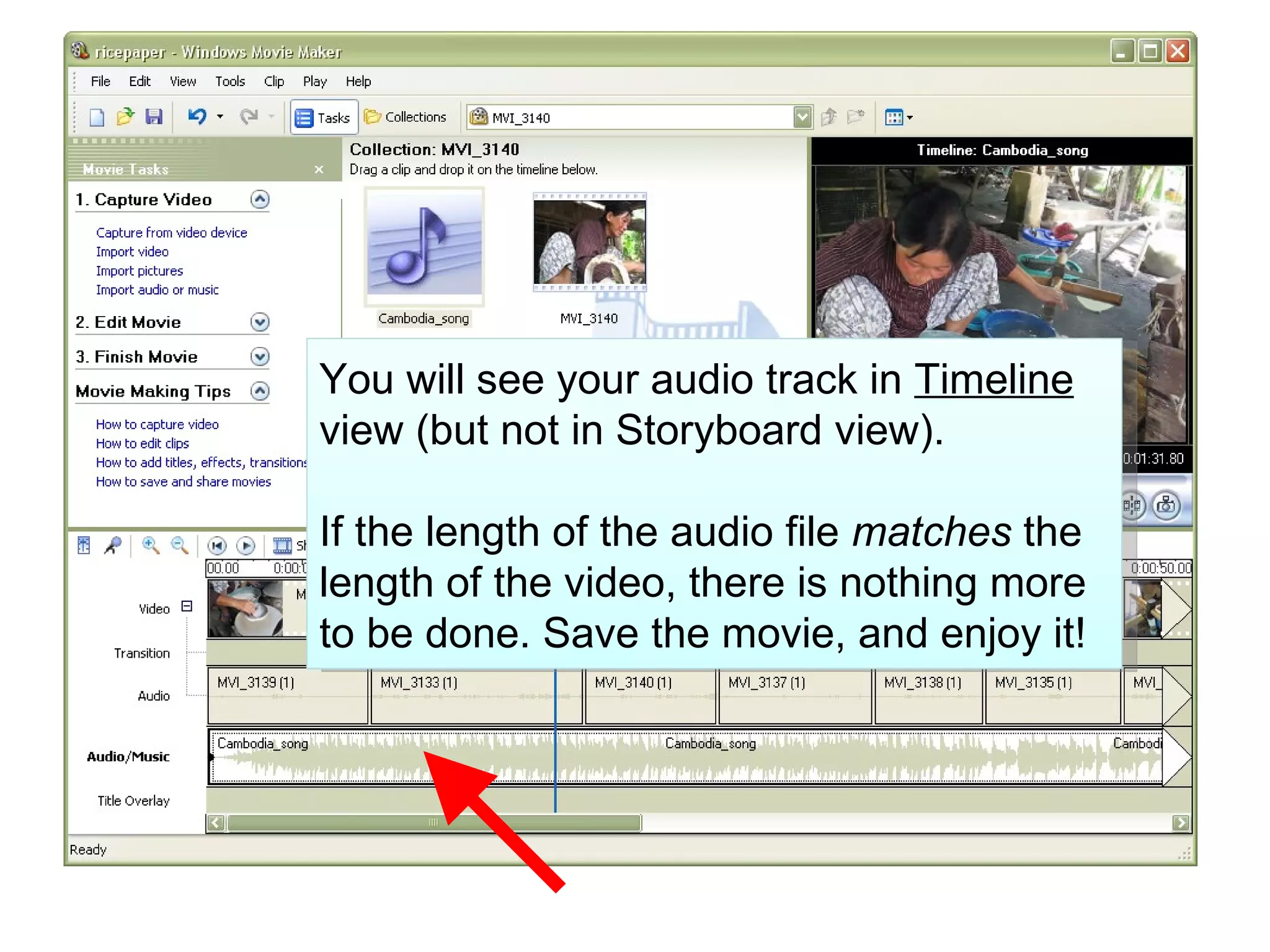Click the New Project icon

coord(97,117)
